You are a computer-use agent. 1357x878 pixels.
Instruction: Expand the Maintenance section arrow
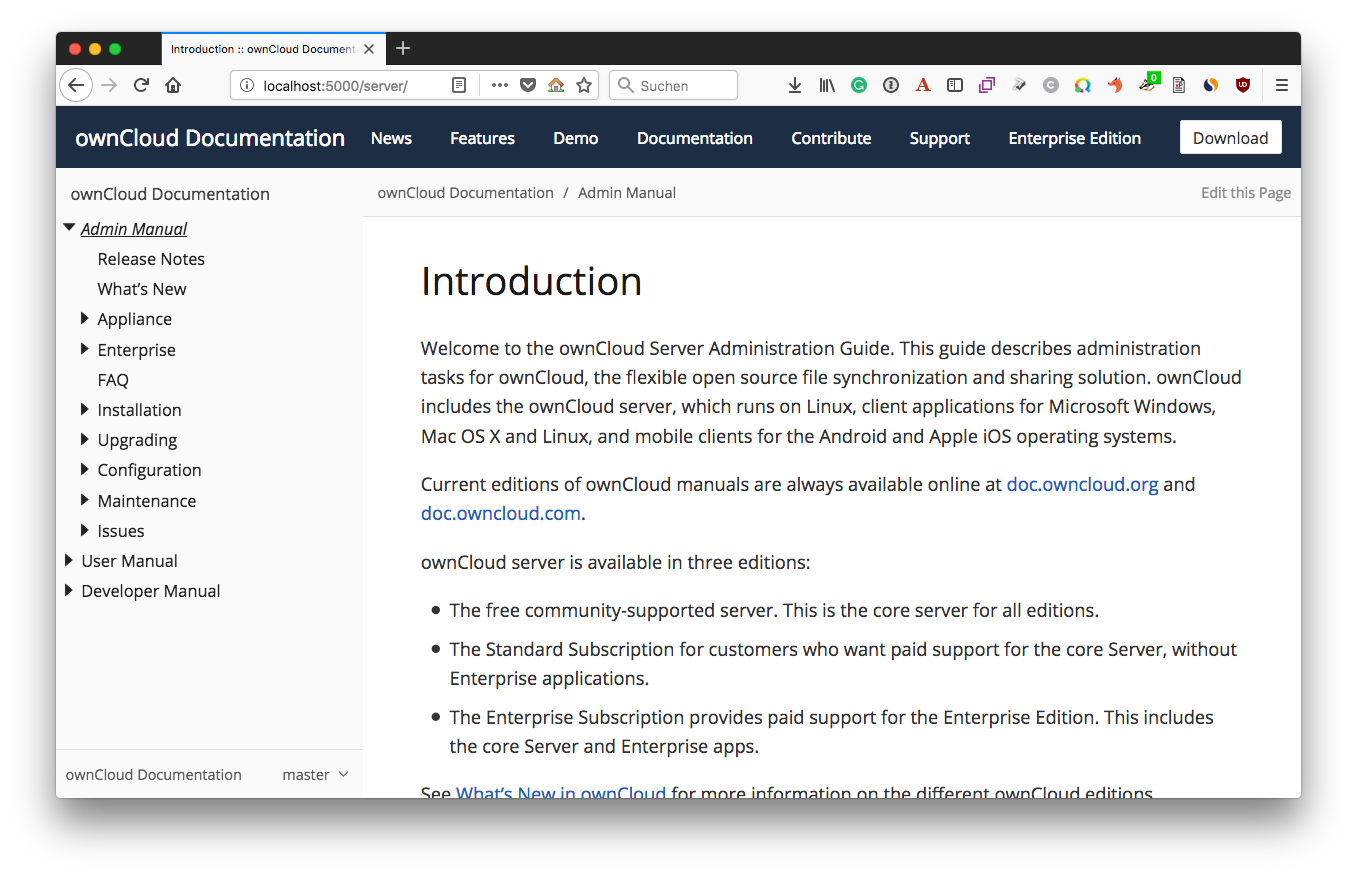coord(85,500)
